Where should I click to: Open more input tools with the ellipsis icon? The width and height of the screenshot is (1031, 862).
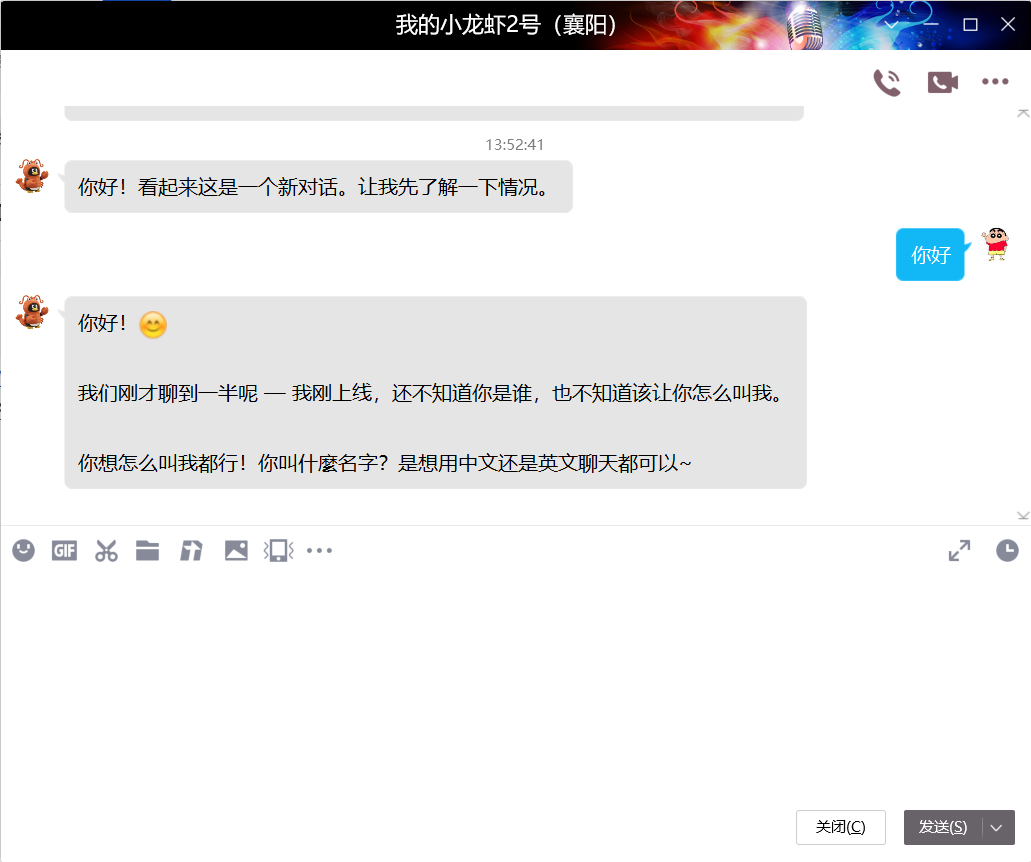319,550
